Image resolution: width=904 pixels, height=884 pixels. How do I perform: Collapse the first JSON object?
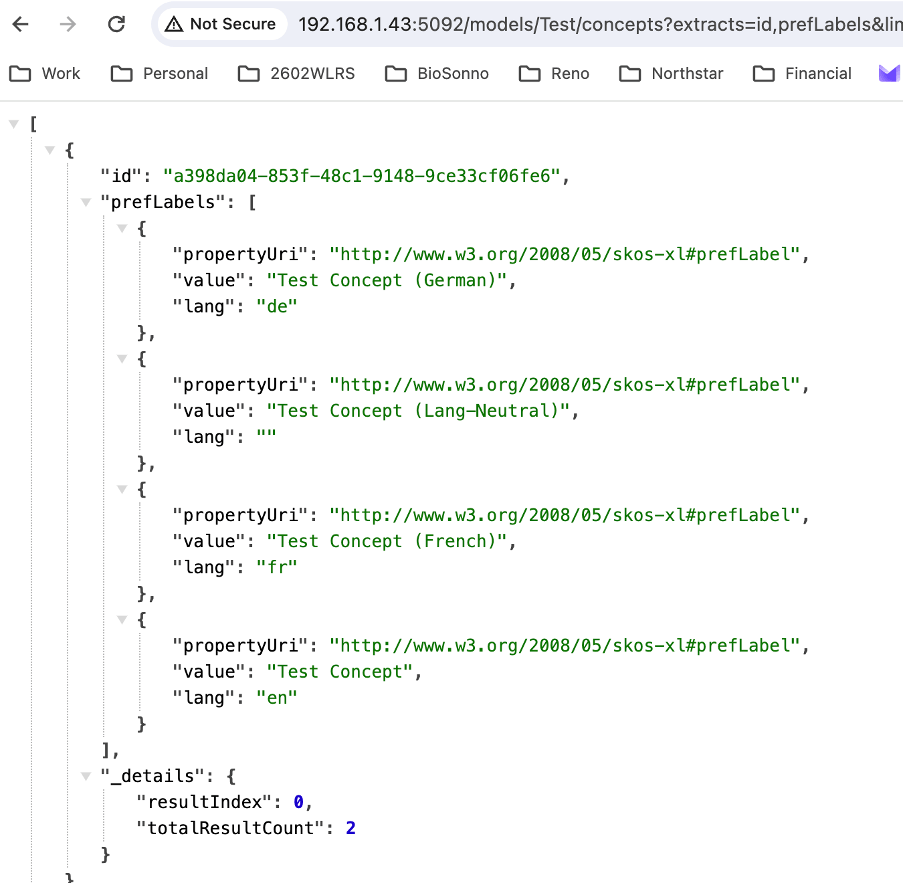click(49, 150)
